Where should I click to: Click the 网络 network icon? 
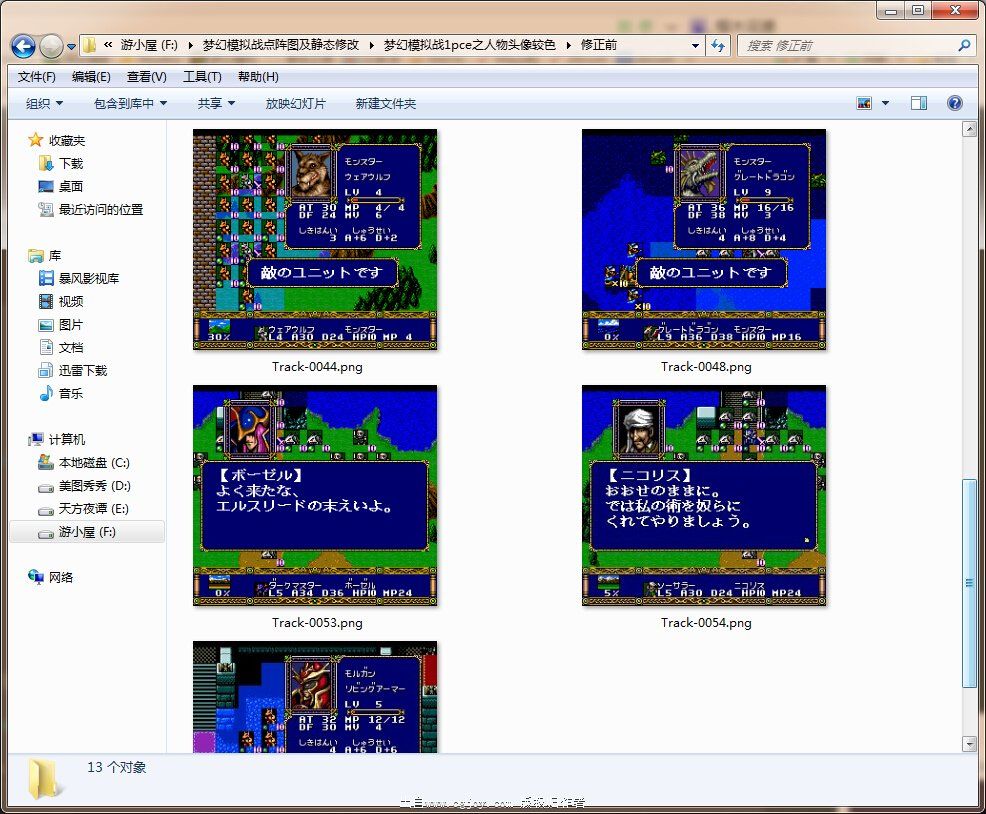[60, 577]
